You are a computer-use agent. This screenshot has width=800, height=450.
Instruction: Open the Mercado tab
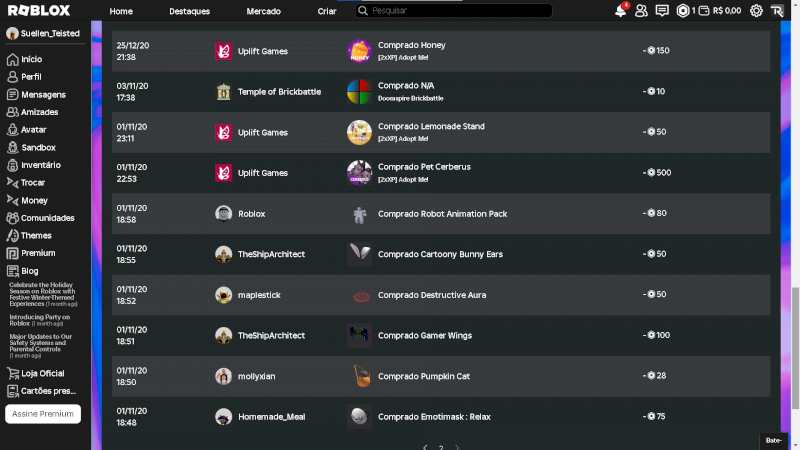(x=263, y=11)
